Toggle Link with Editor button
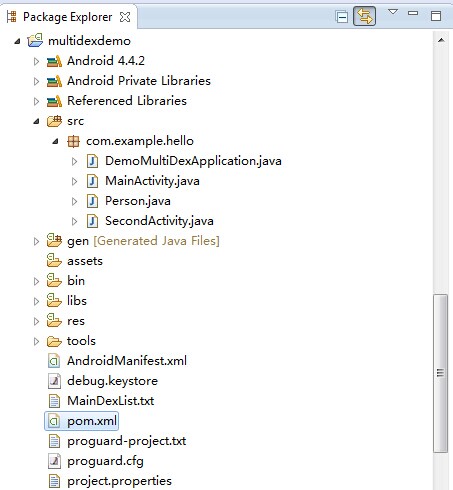The image size is (453, 490). [364, 16]
